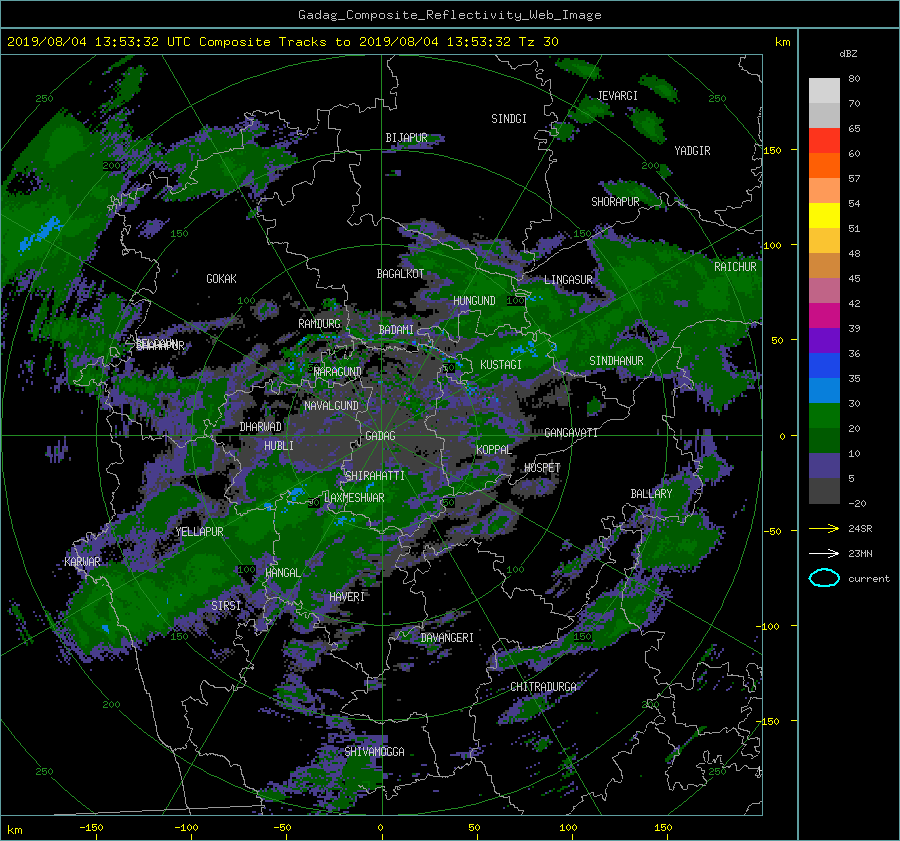Click the SHIRAHATTI city label
The width and height of the screenshot is (900, 841).
pyautogui.click(x=375, y=476)
